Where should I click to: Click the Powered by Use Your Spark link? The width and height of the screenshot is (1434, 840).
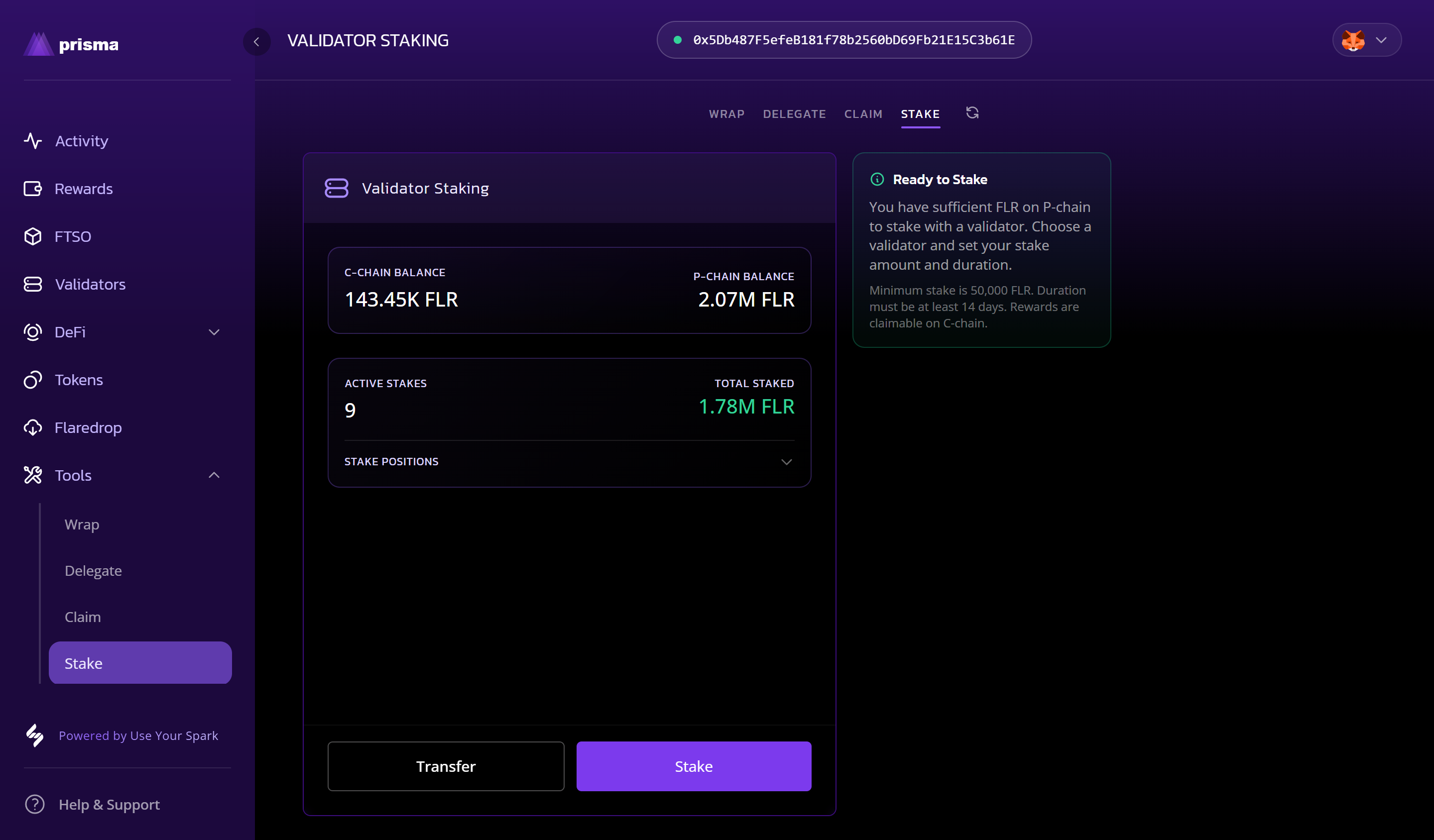138,735
